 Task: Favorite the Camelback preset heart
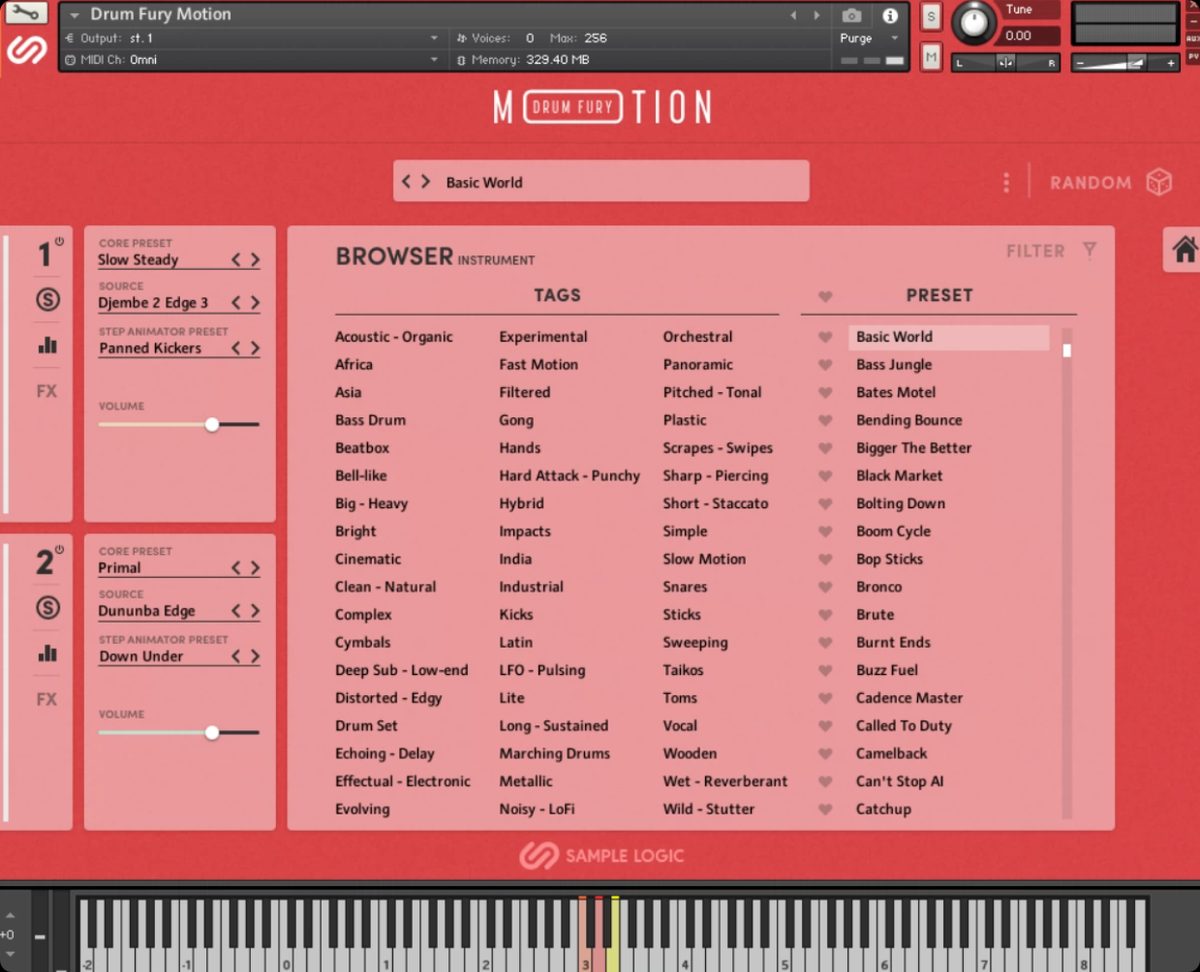[825, 754]
